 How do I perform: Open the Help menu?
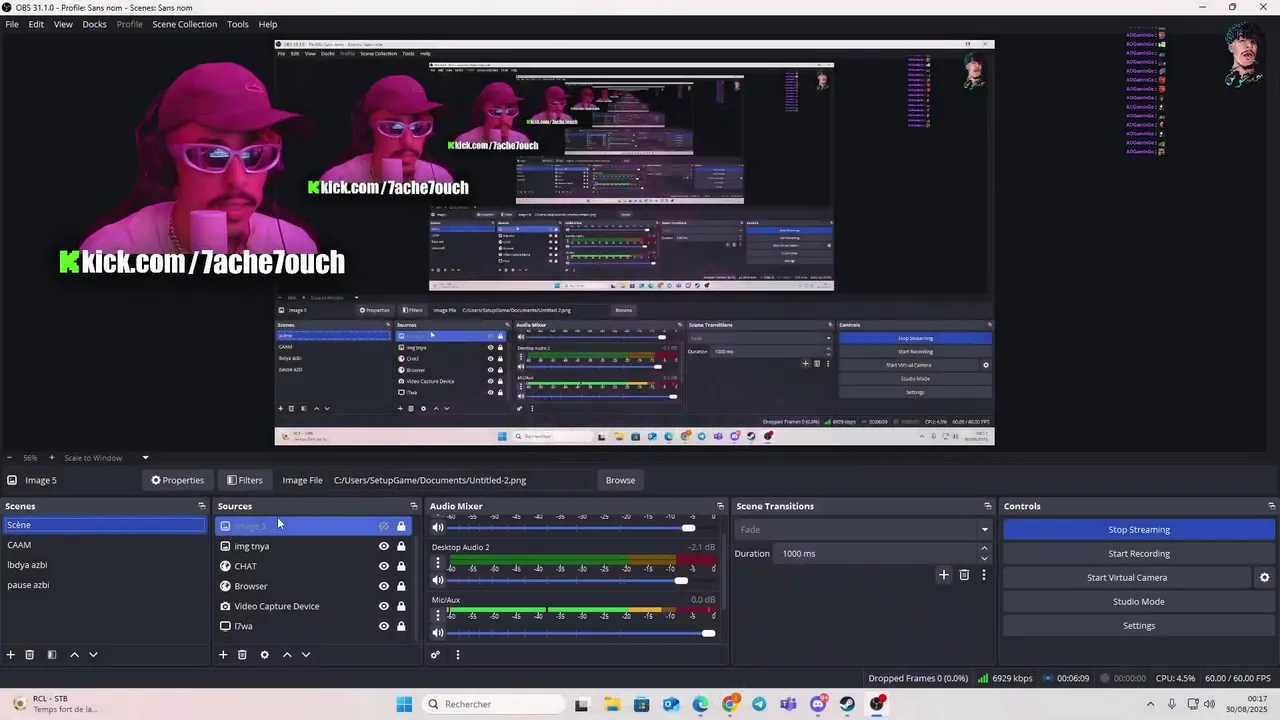(x=268, y=24)
